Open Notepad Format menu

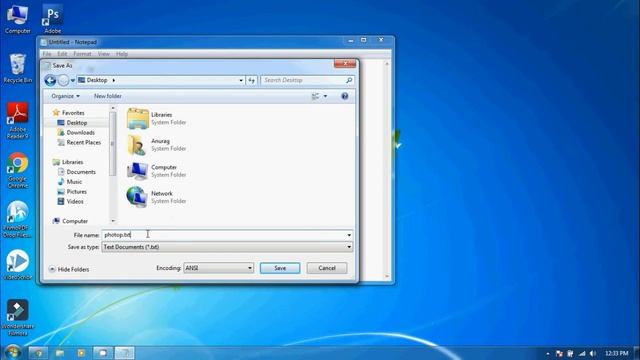[x=82, y=54]
